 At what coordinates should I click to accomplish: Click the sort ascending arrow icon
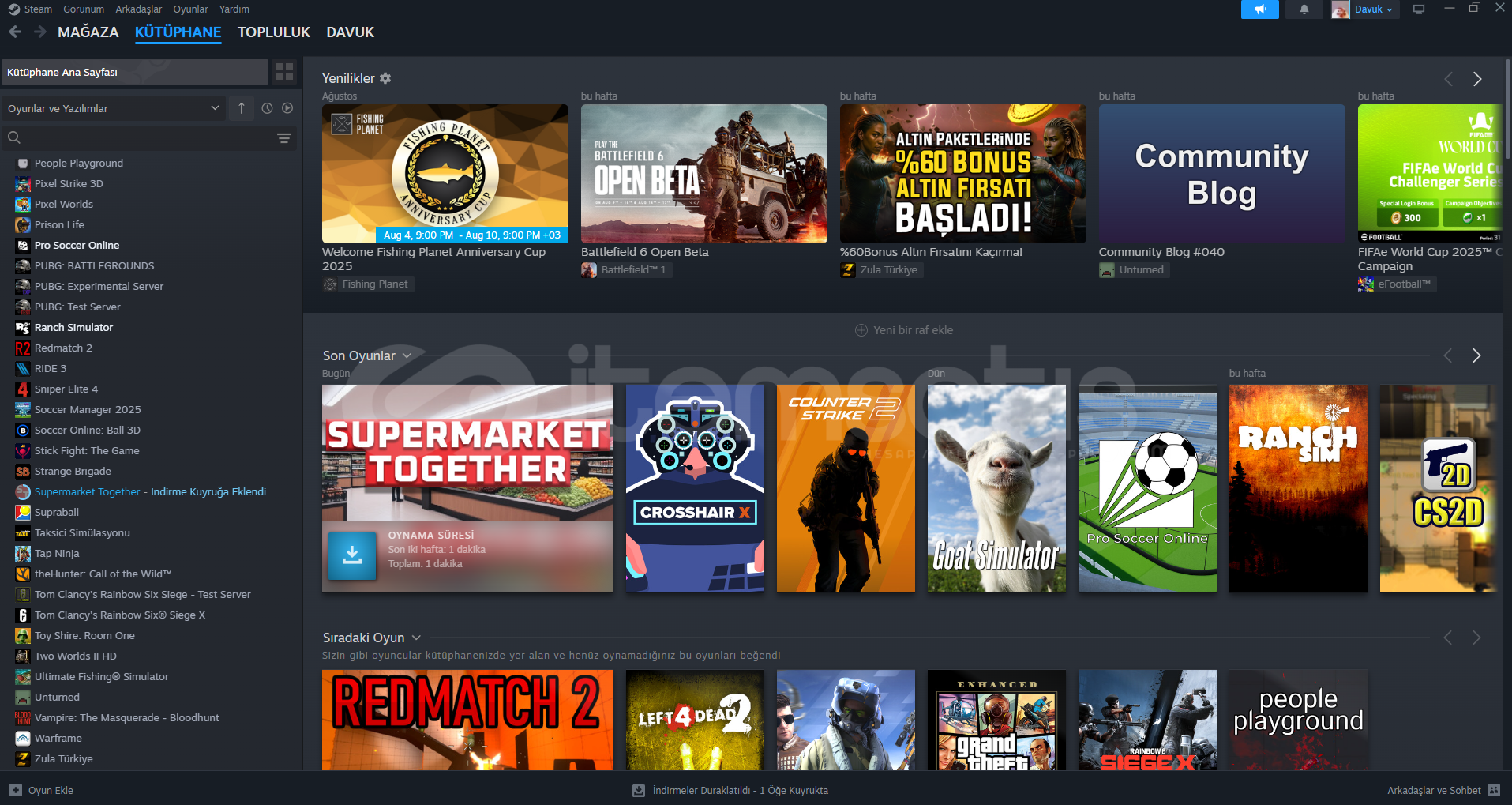click(242, 108)
